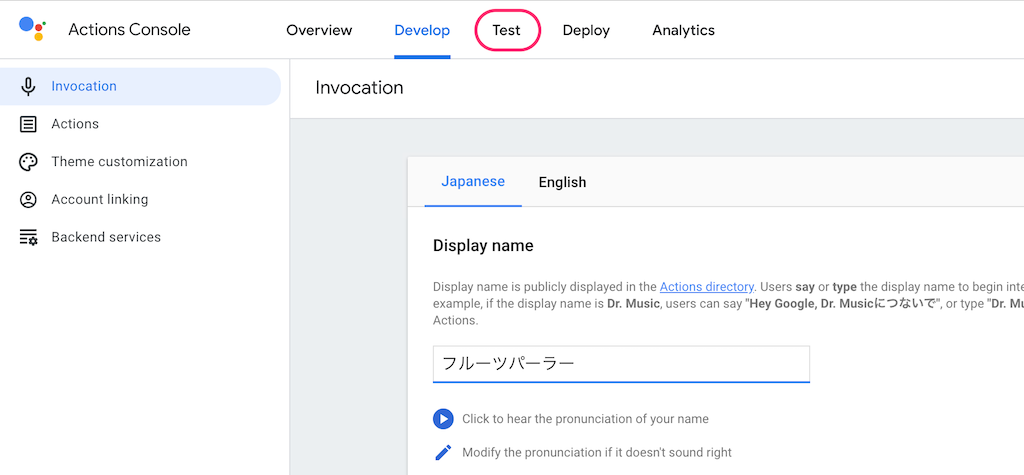Click the 'Display name' heading

(x=483, y=246)
